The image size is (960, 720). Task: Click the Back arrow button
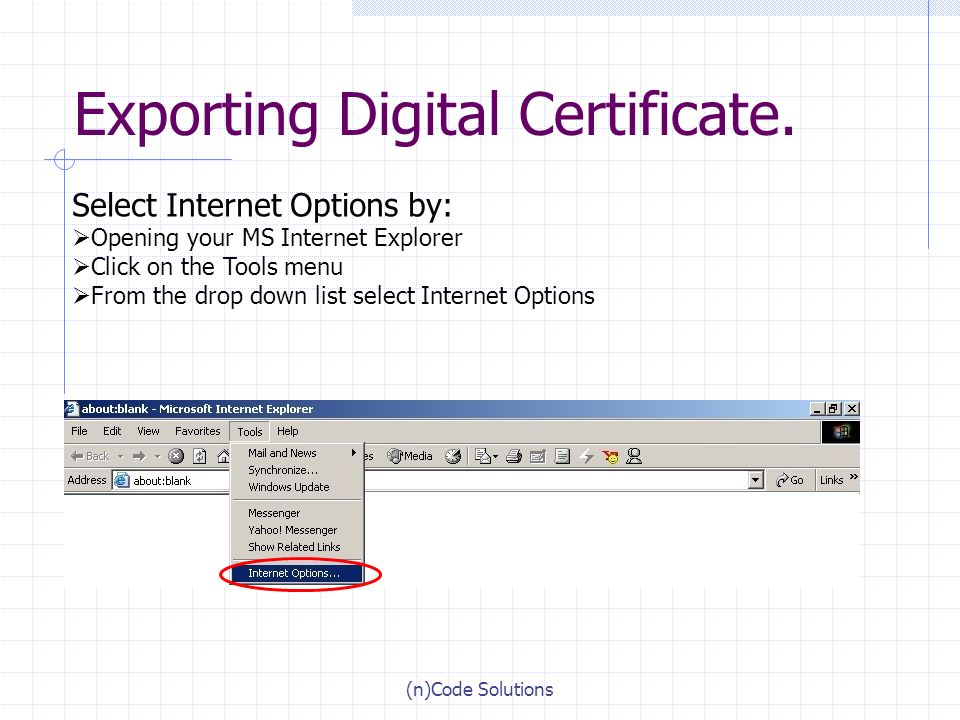89,456
